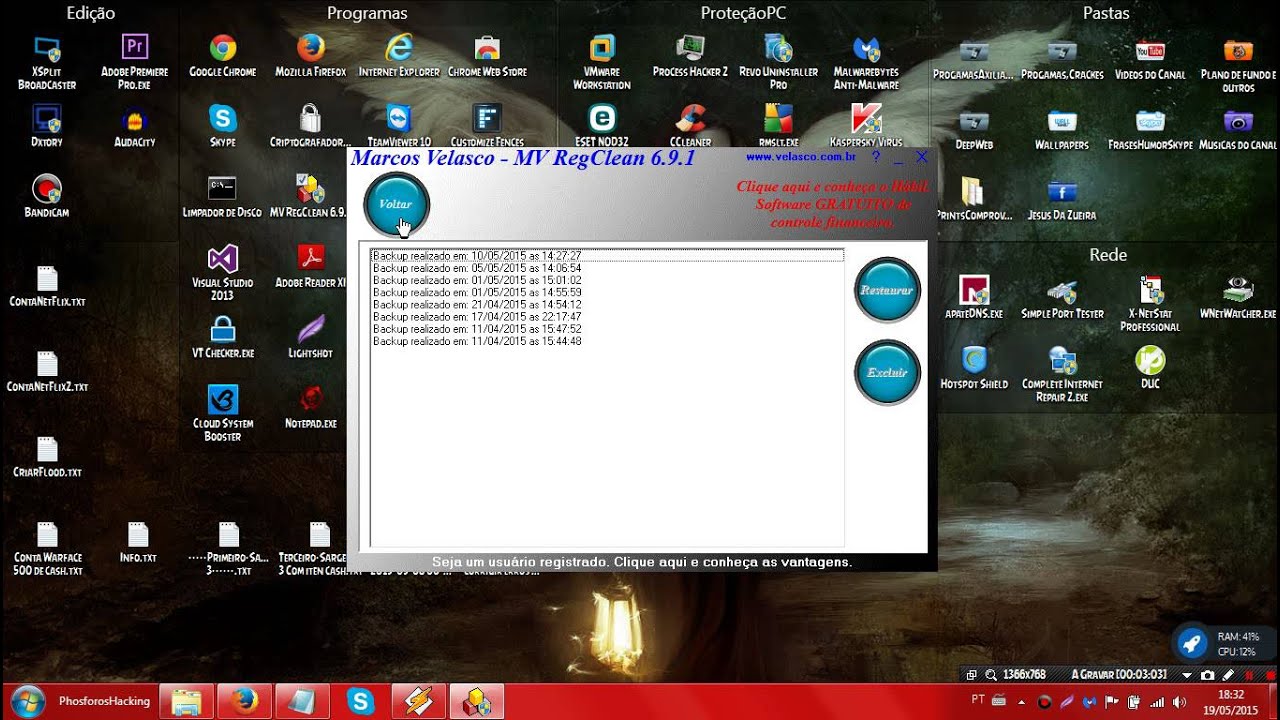Open File Explorer from the taskbar

click(x=186, y=702)
